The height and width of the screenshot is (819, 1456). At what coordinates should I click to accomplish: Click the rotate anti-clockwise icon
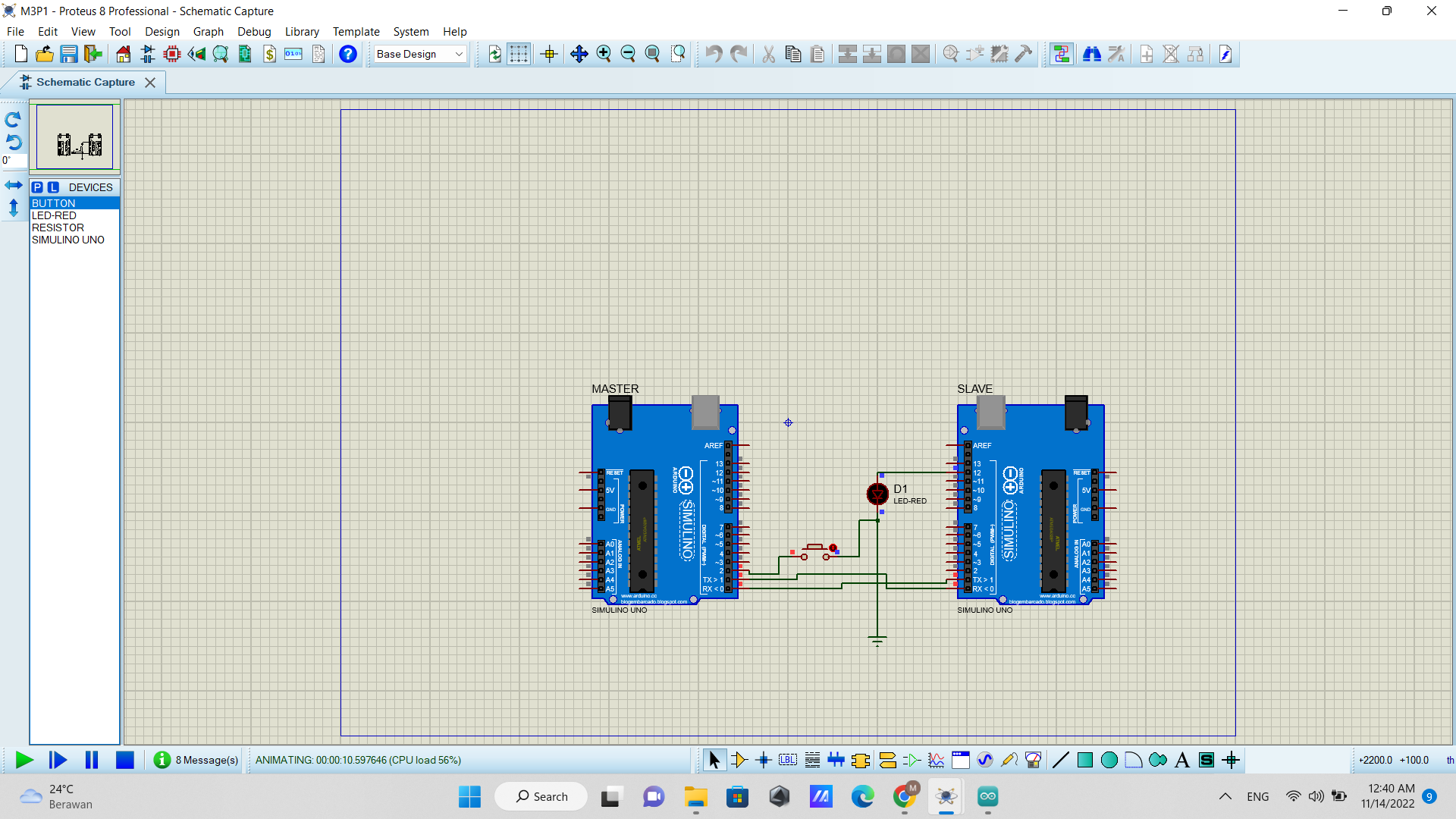pos(13,142)
